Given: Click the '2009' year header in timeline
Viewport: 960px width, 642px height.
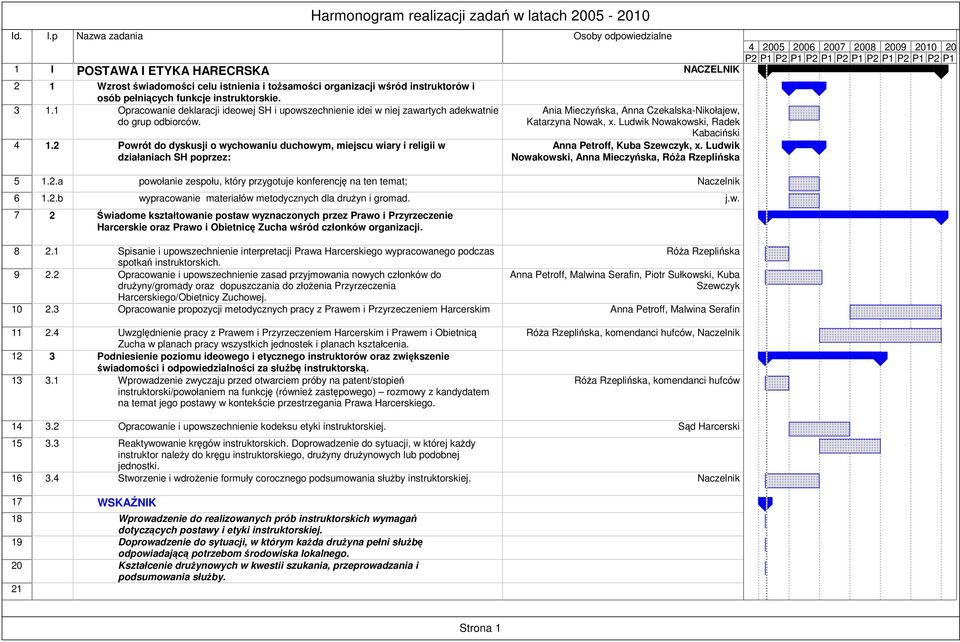Looking at the screenshot, I should tap(895, 47).
